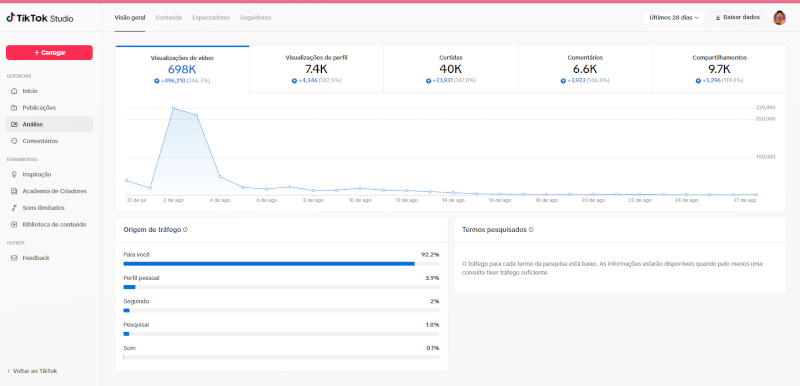This screenshot has width=800, height=386.
Task: Switch to the Visão geral tab
Action: coord(130,18)
